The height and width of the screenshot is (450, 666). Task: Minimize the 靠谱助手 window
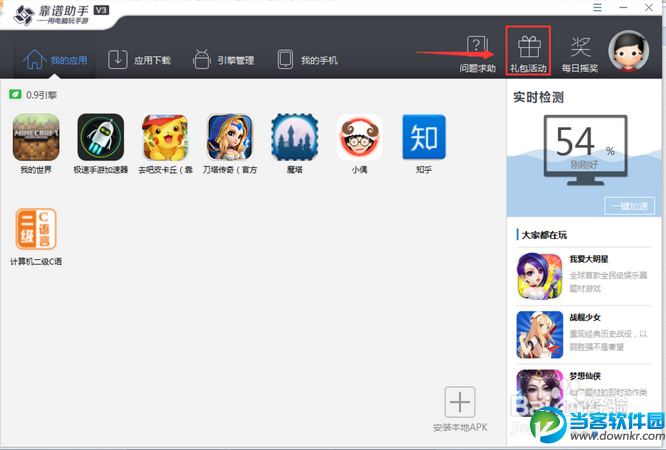coord(623,7)
